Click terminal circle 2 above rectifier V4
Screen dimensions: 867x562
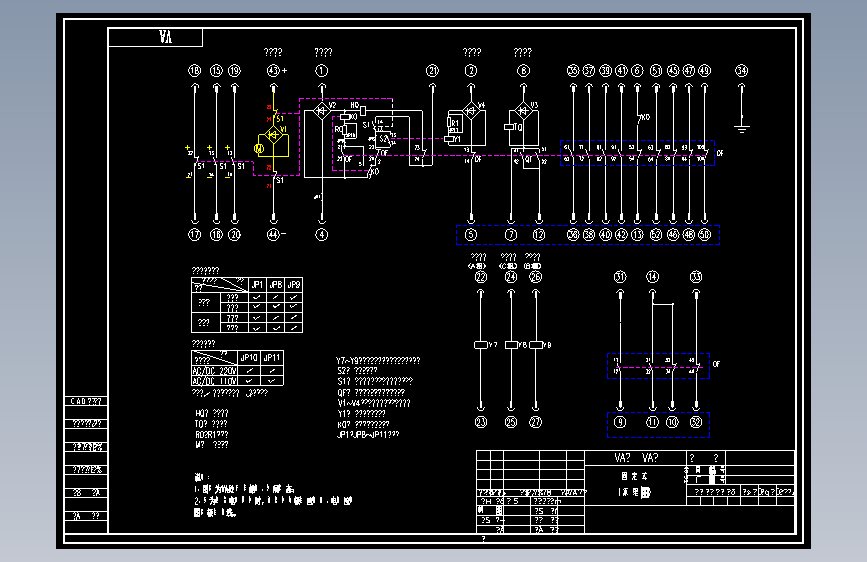(471, 71)
